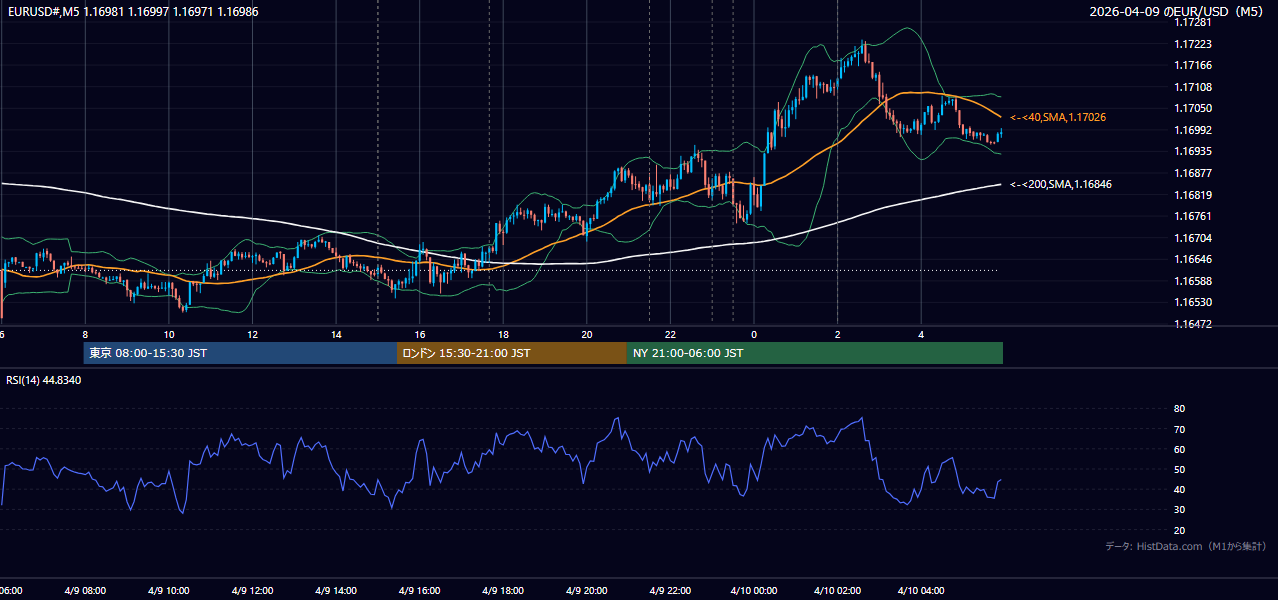
Task: Click price axis value 1.16588
Action: pyautogui.click(x=1193, y=281)
